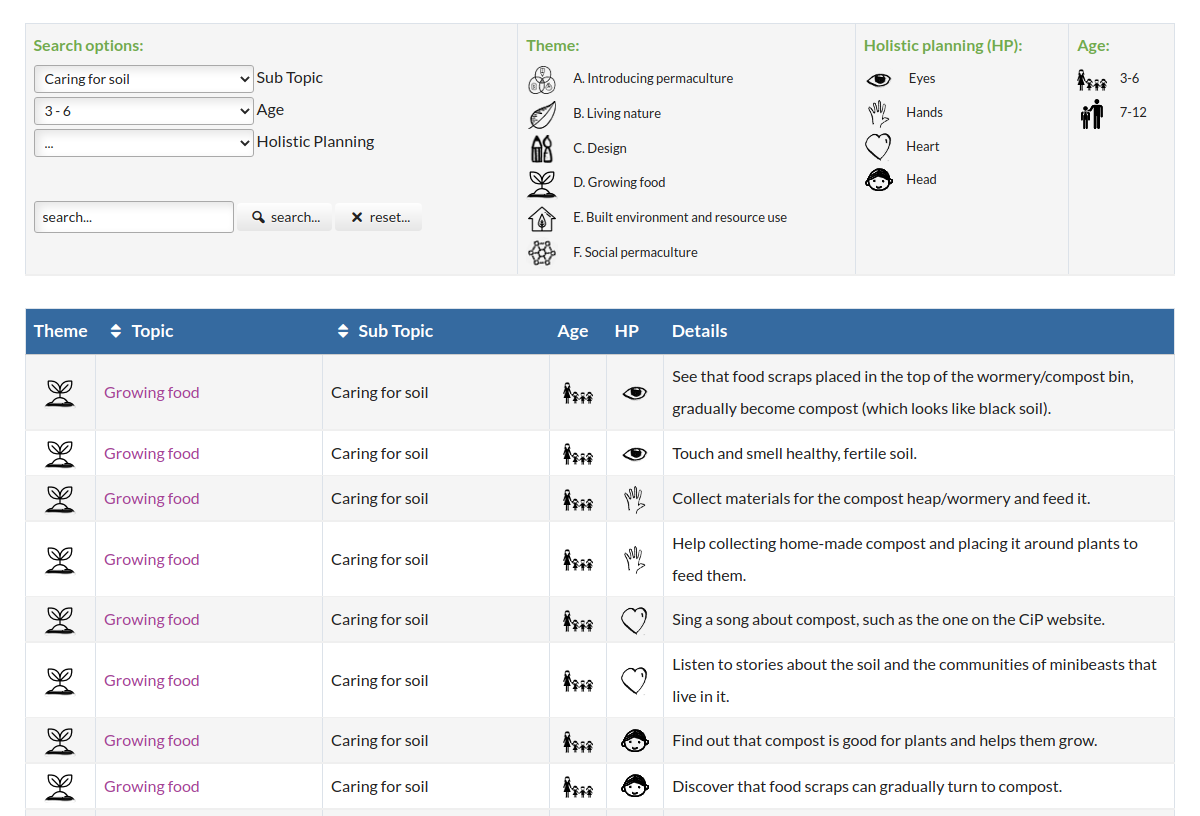Choose the Growing food seedling legend icon
The width and height of the screenshot is (1200, 816).
(541, 183)
